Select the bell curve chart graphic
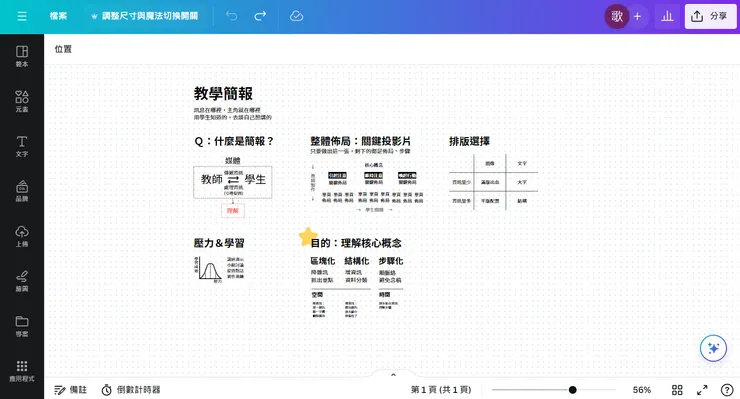 [x=210, y=269]
